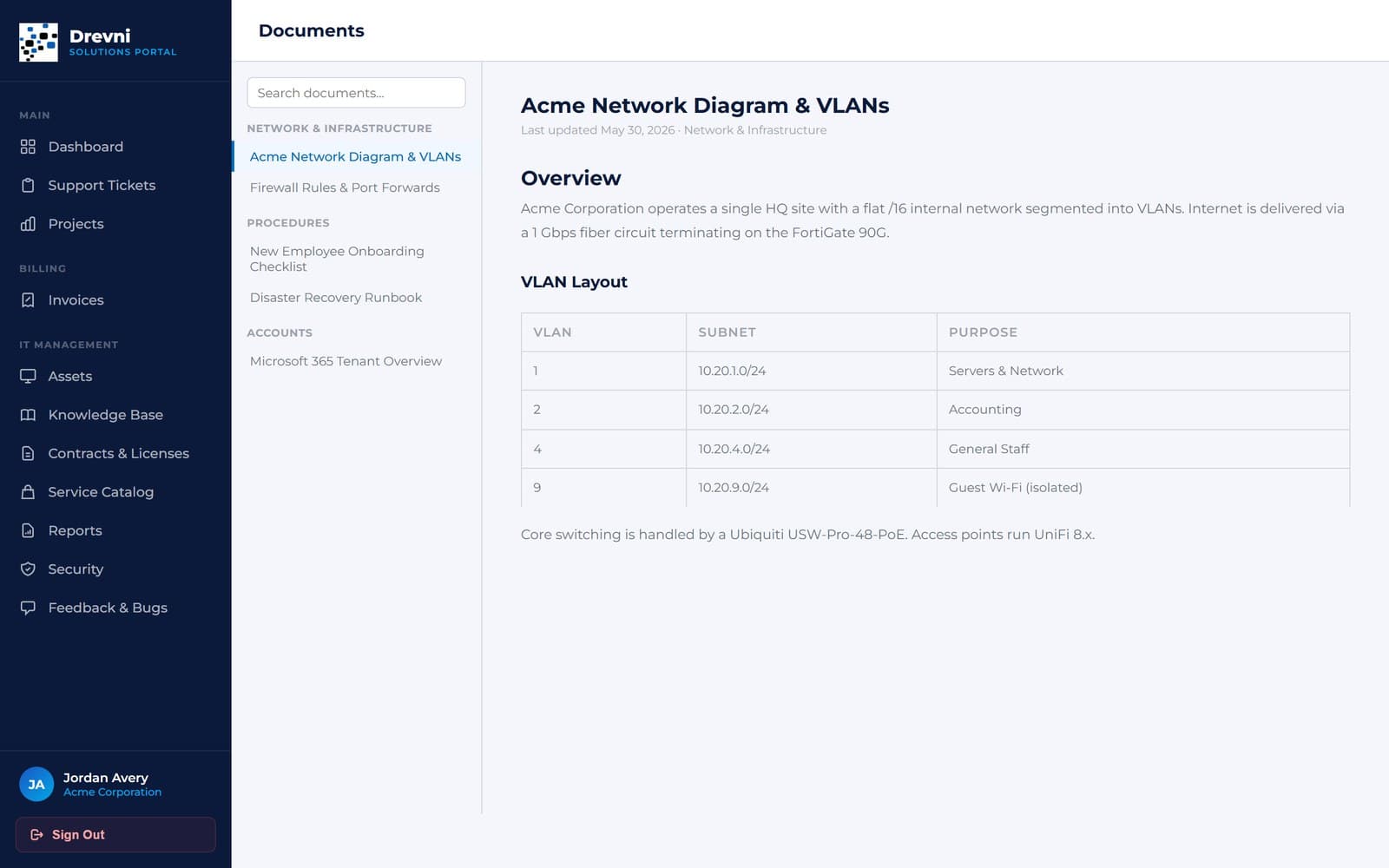
Task: Click the Last updated May 30, 2026 line
Action: [674, 130]
